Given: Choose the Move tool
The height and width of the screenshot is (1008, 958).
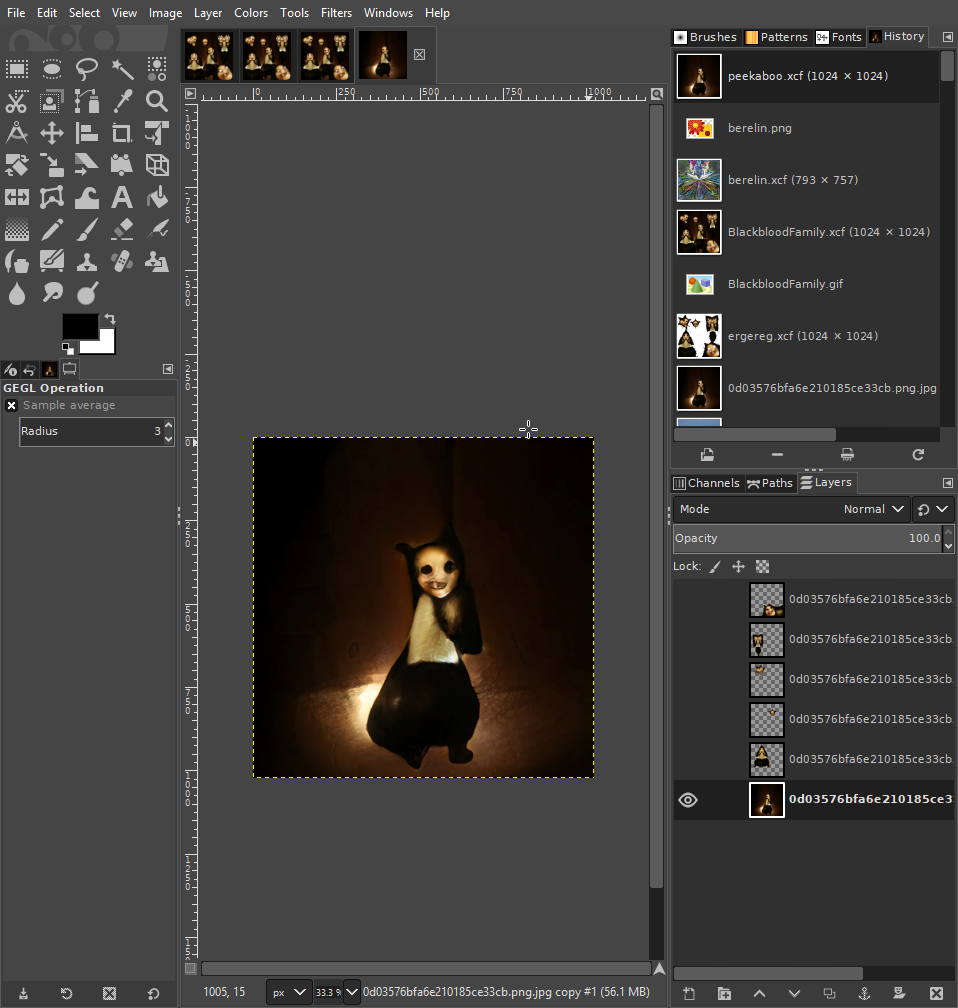Looking at the screenshot, I should click(51, 133).
